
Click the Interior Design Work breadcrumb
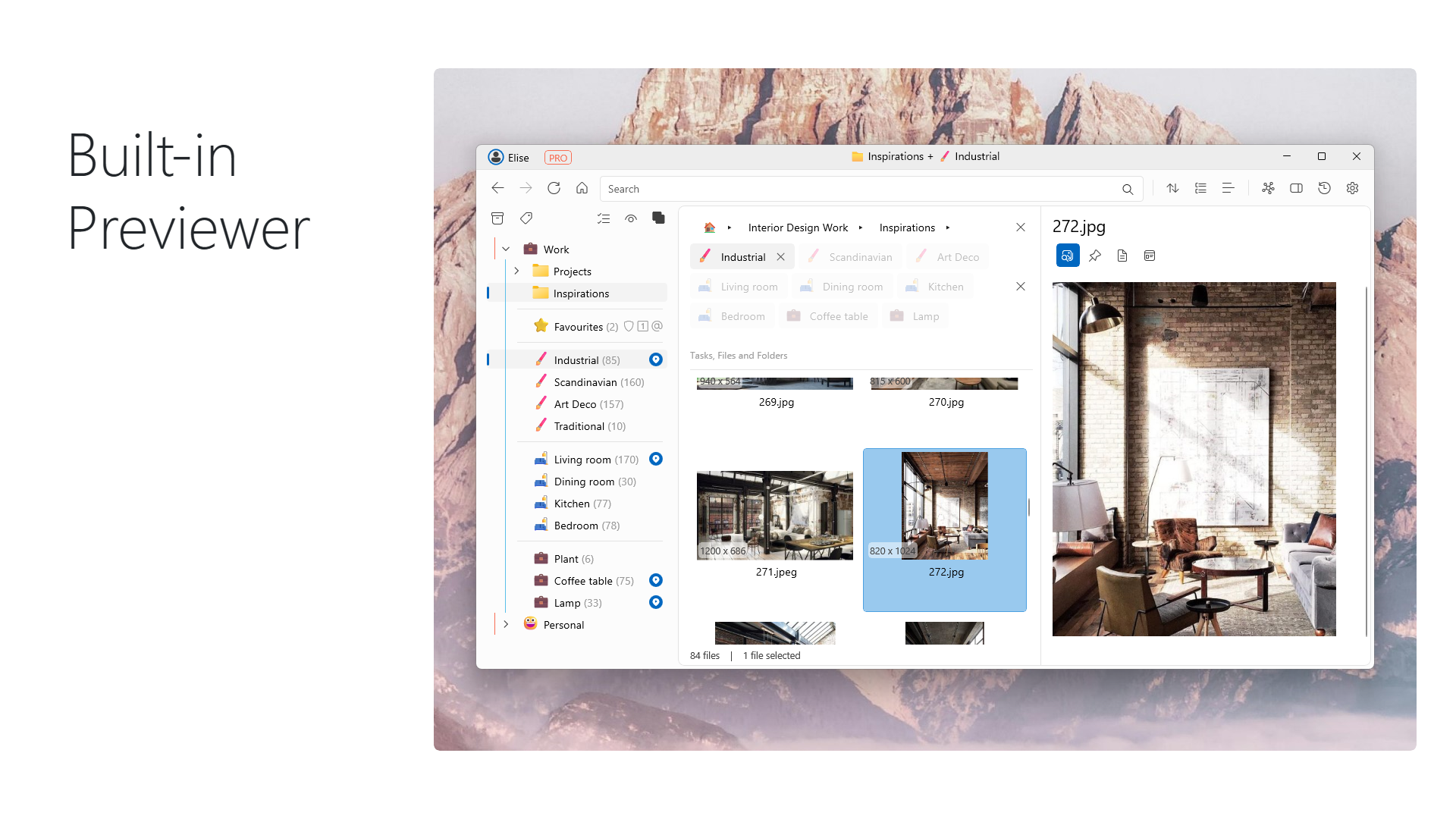[x=798, y=227]
